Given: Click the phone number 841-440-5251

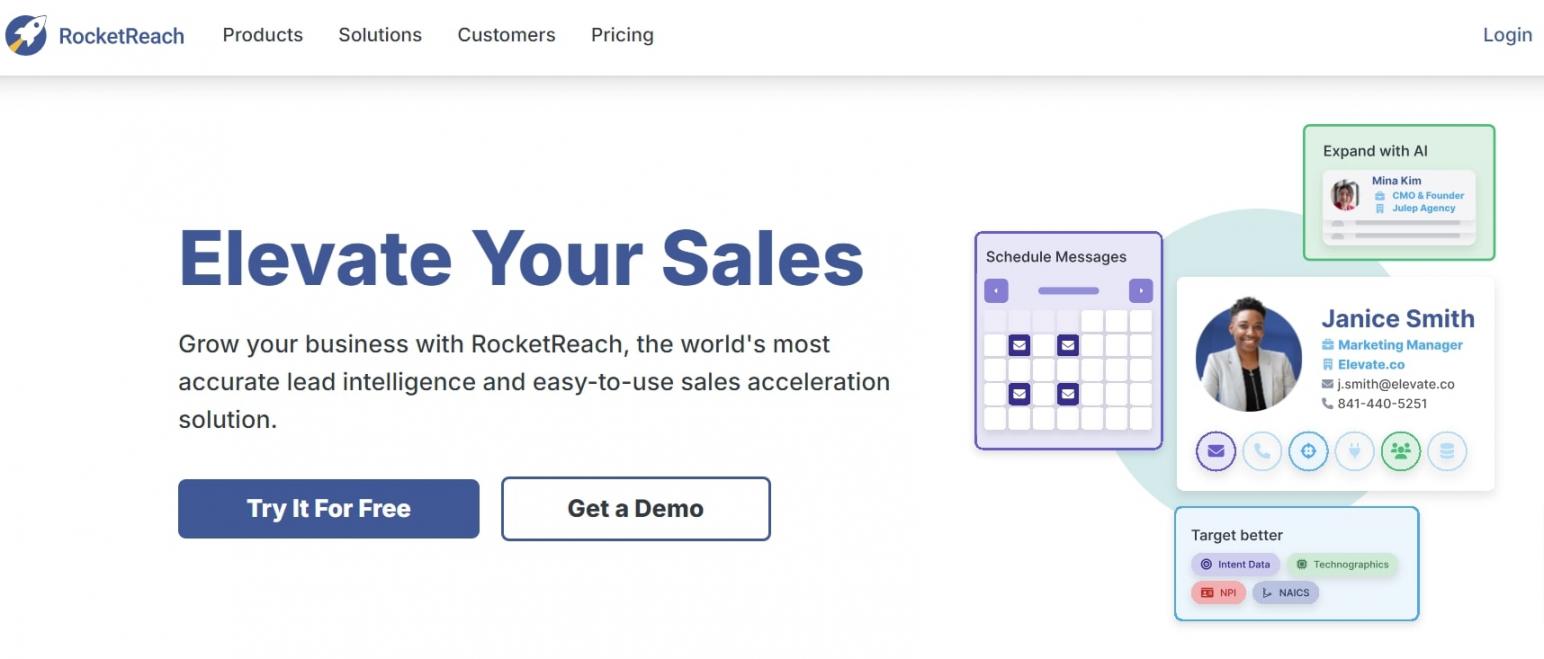Looking at the screenshot, I should [1382, 404].
